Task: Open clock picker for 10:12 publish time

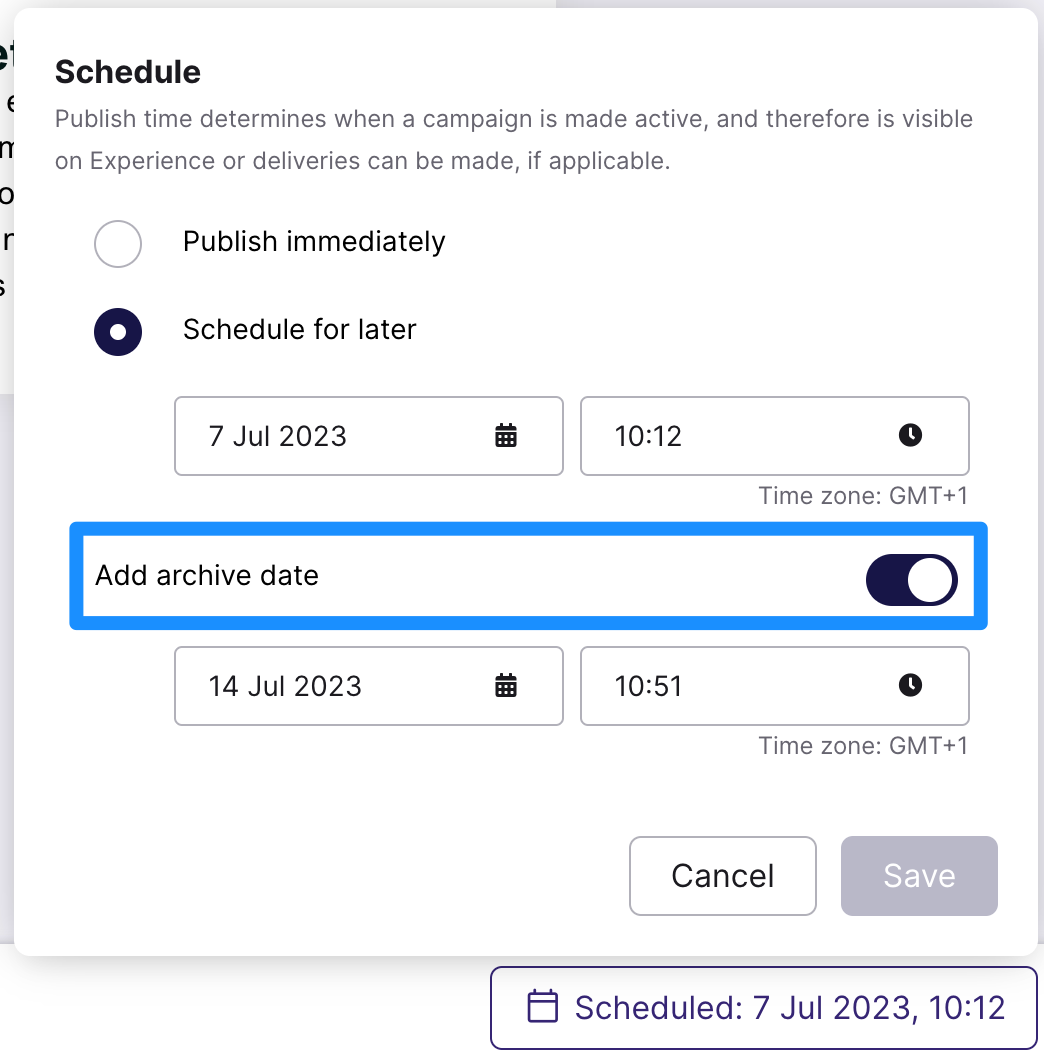Action: pyautogui.click(x=910, y=435)
